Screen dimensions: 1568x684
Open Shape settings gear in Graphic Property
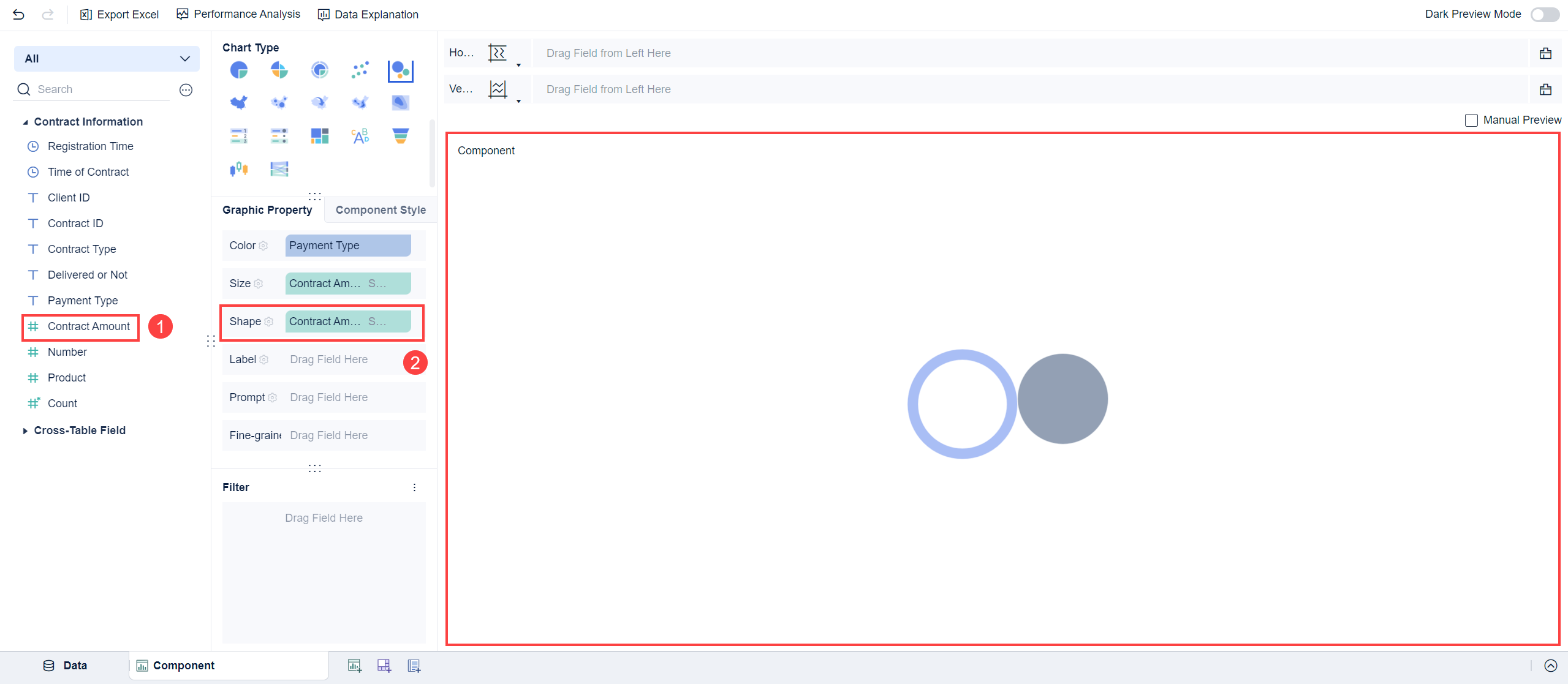[270, 321]
